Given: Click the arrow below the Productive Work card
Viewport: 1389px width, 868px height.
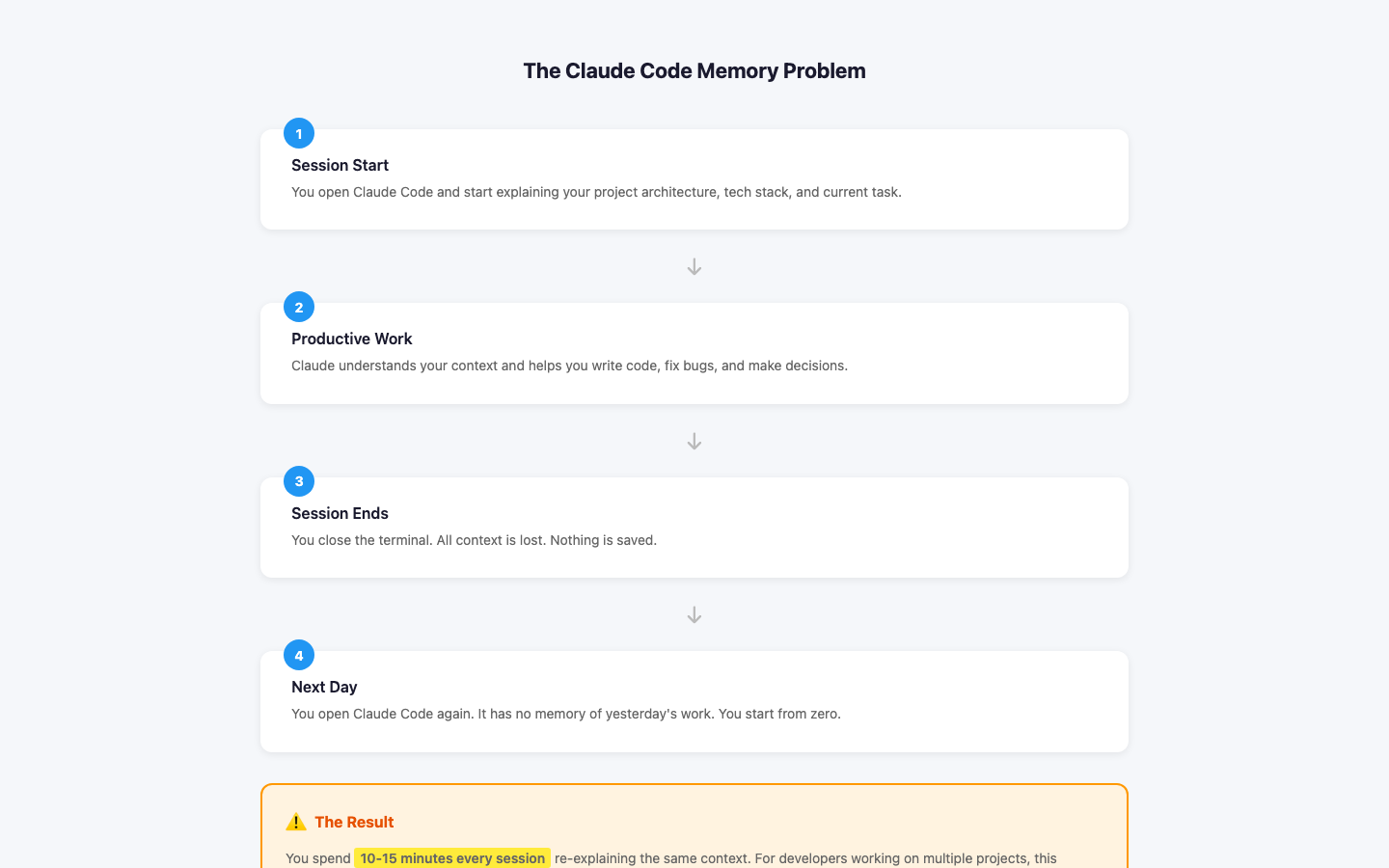Looking at the screenshot, I should pos(694,441).
